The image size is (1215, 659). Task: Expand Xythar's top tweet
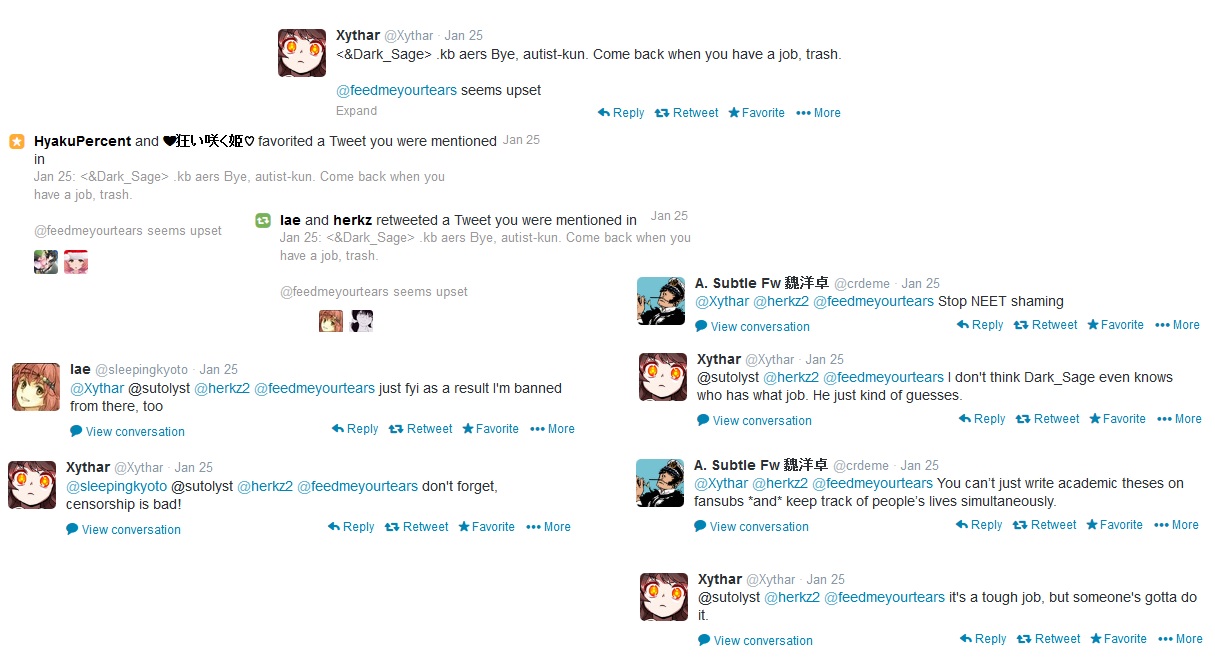pyautogui.click(x=357, y=111)
